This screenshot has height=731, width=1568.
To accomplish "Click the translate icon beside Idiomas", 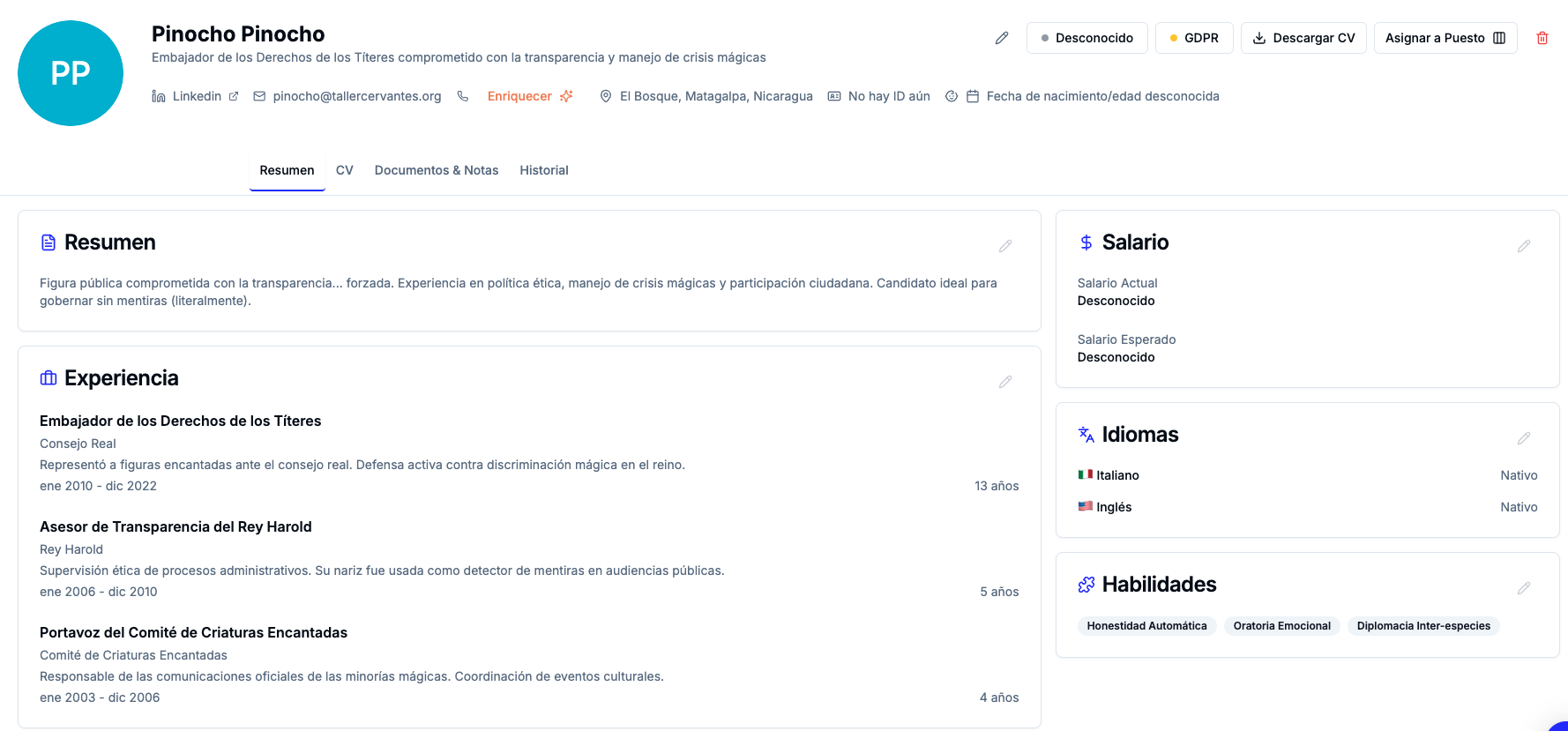I will point(1086,434).
